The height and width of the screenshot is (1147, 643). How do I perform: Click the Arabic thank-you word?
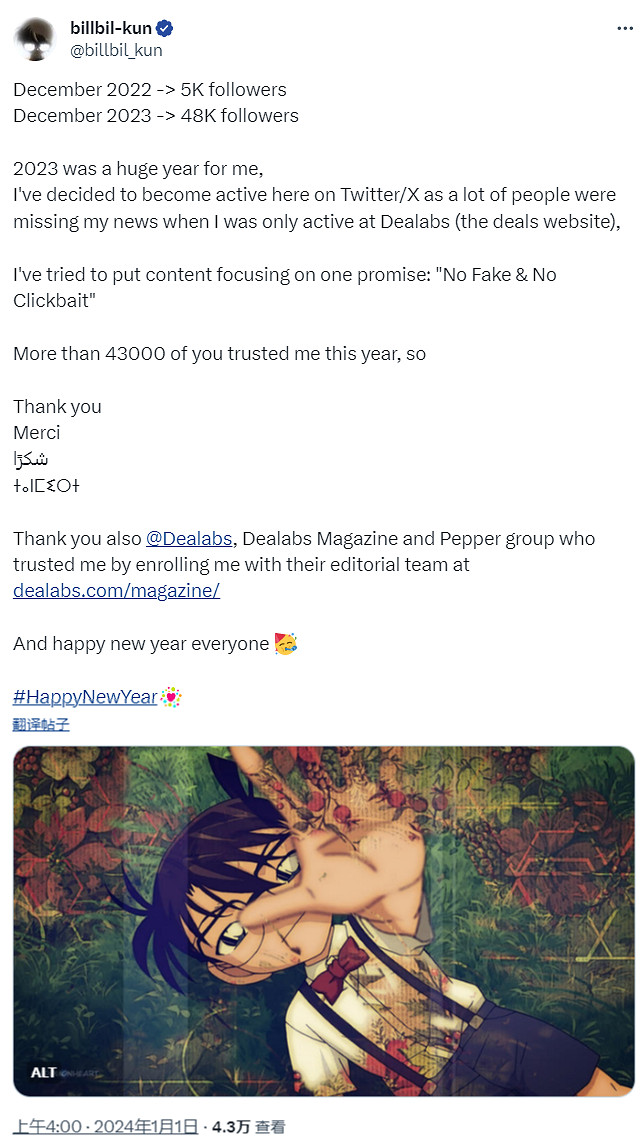[31, 459]
